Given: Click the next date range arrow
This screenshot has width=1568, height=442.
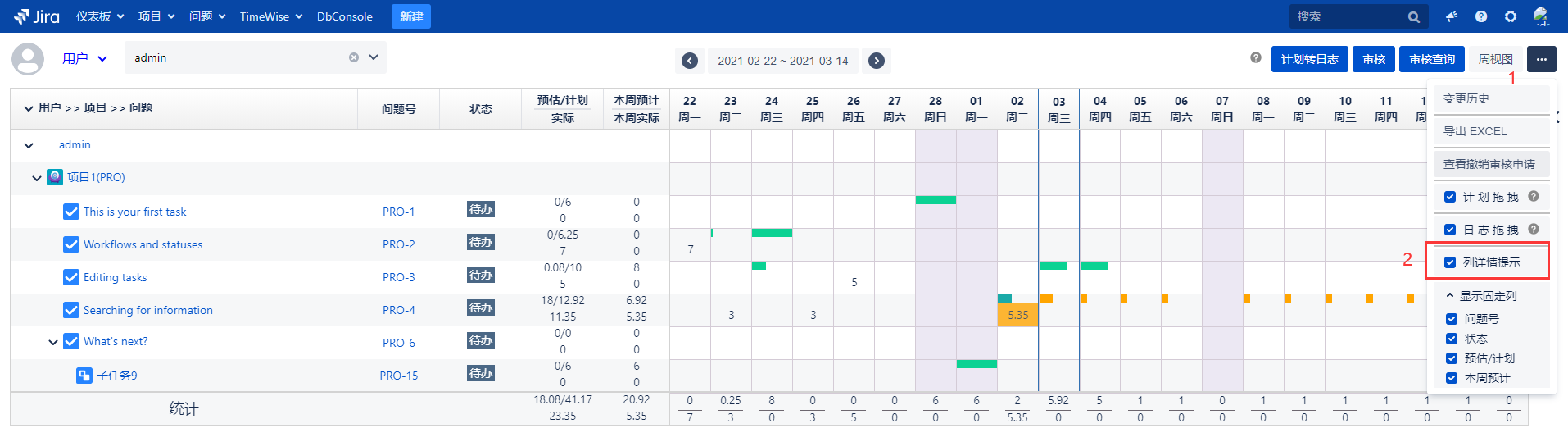Looking at the screenshot, I should click(x=877, y=61).
